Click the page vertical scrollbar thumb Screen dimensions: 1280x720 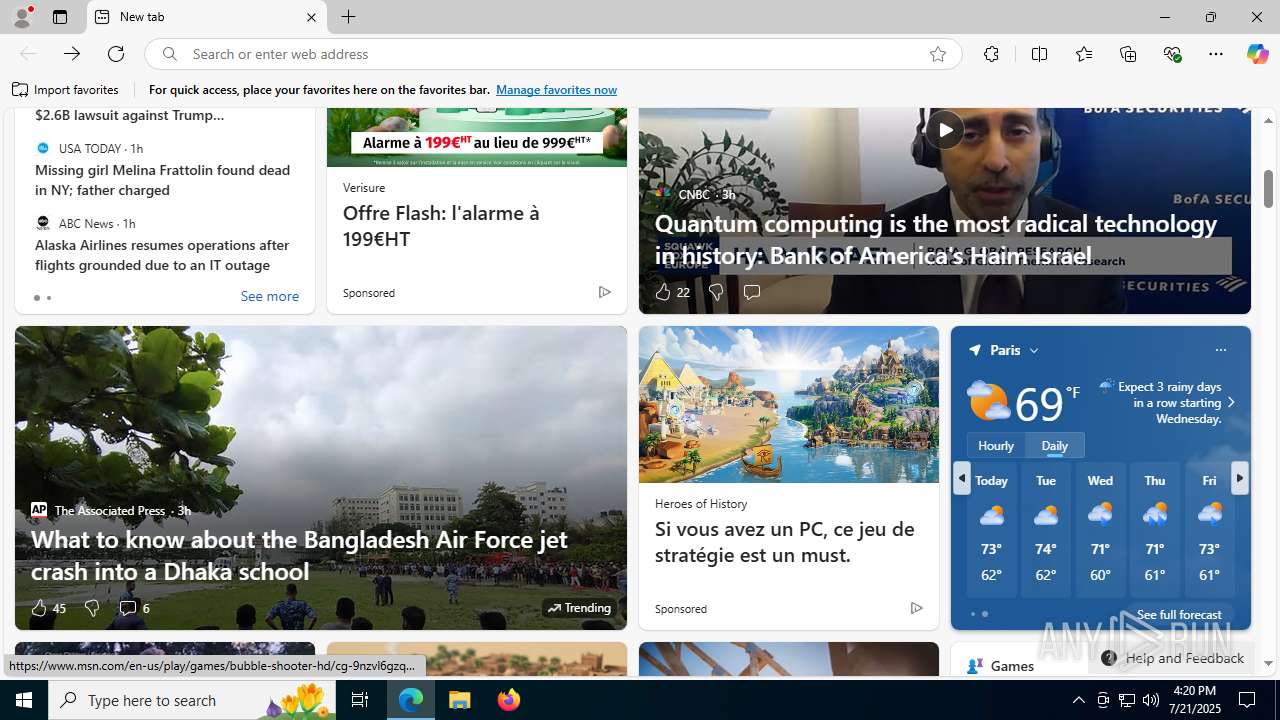[1268, 188]
